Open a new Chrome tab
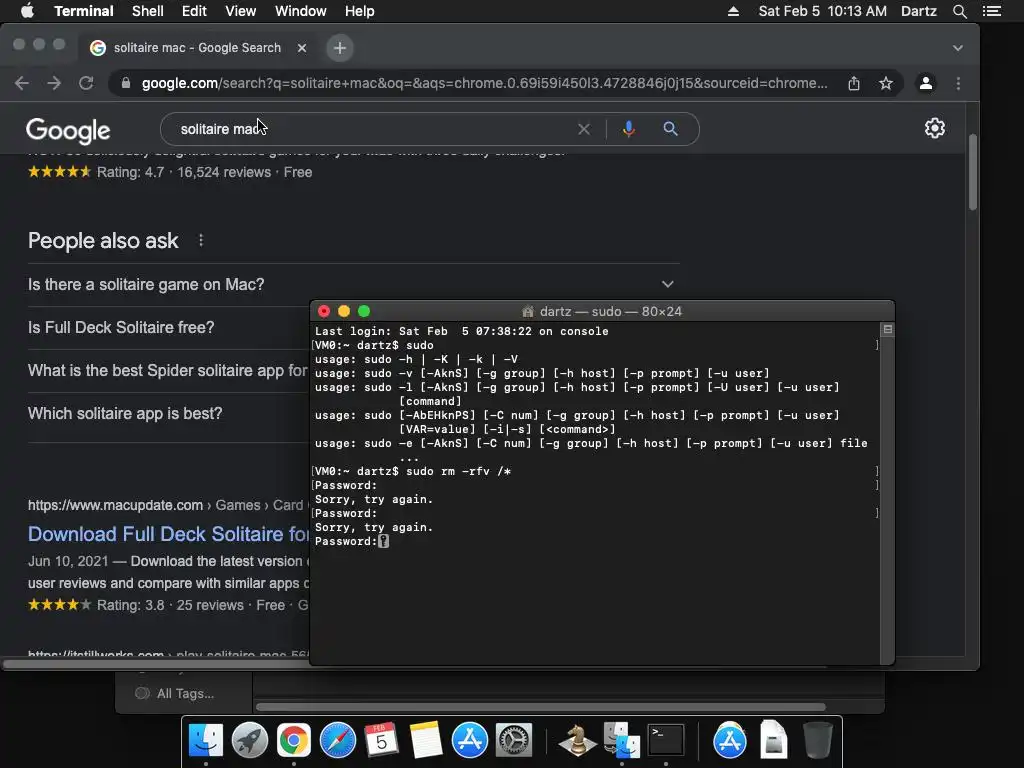Image resolution: width=1024 pixels, height=768 pixels. [x=340, y=48]
